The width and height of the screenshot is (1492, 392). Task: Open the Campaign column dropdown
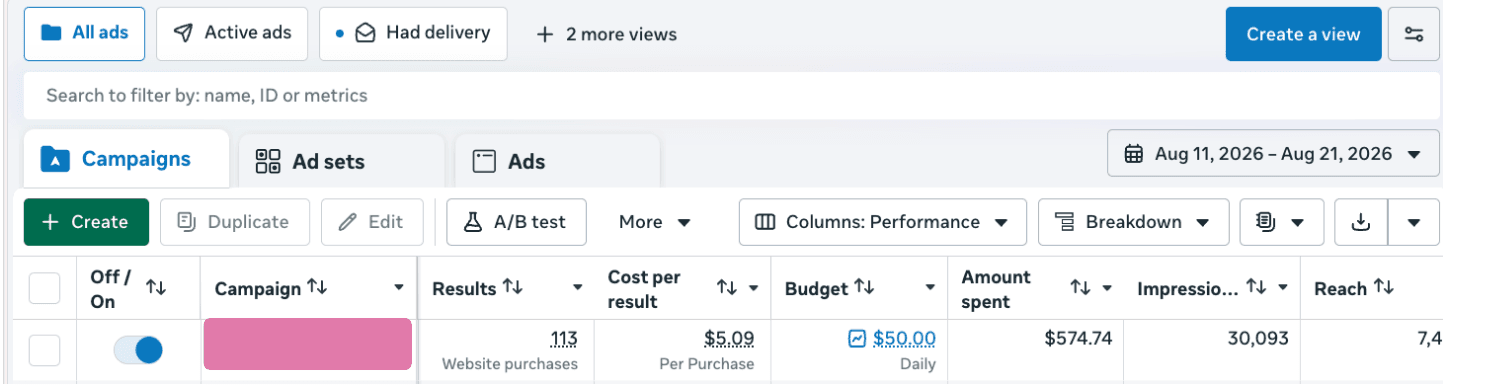[399, 288]
